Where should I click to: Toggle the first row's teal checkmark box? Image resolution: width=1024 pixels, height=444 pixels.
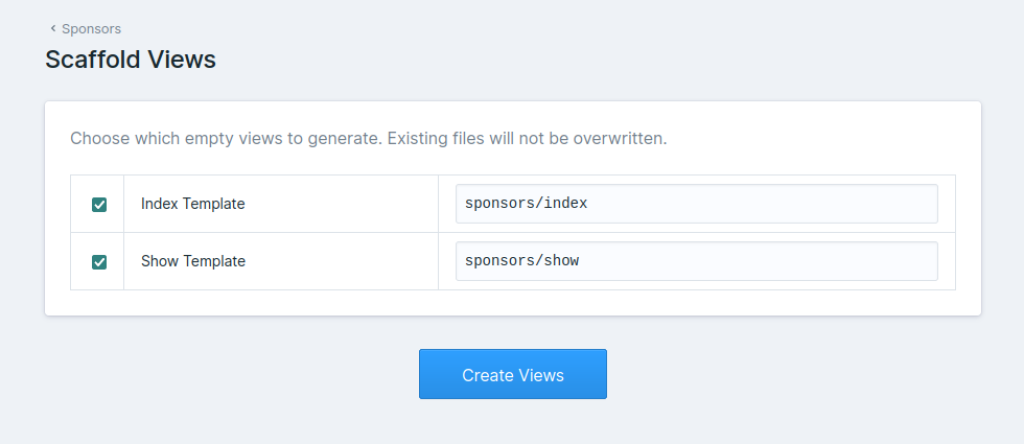(99, 204)
